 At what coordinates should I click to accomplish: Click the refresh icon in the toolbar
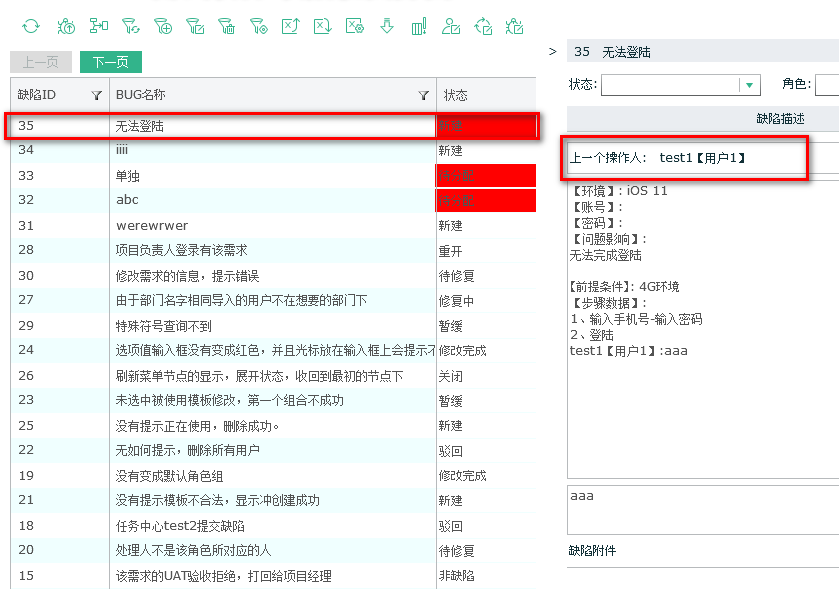pos(30,26)
